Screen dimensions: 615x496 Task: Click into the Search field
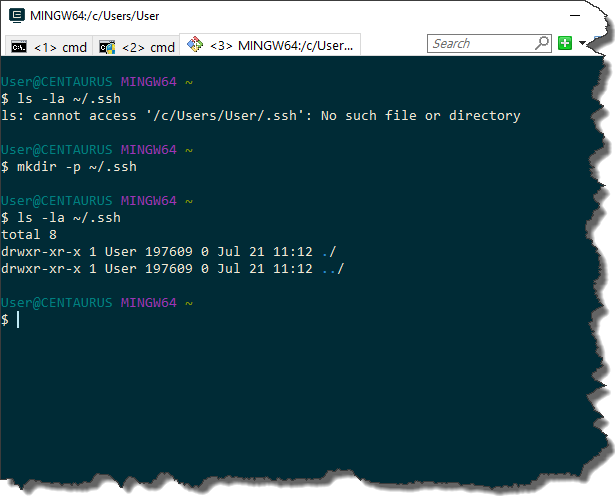tap(489, 43)
